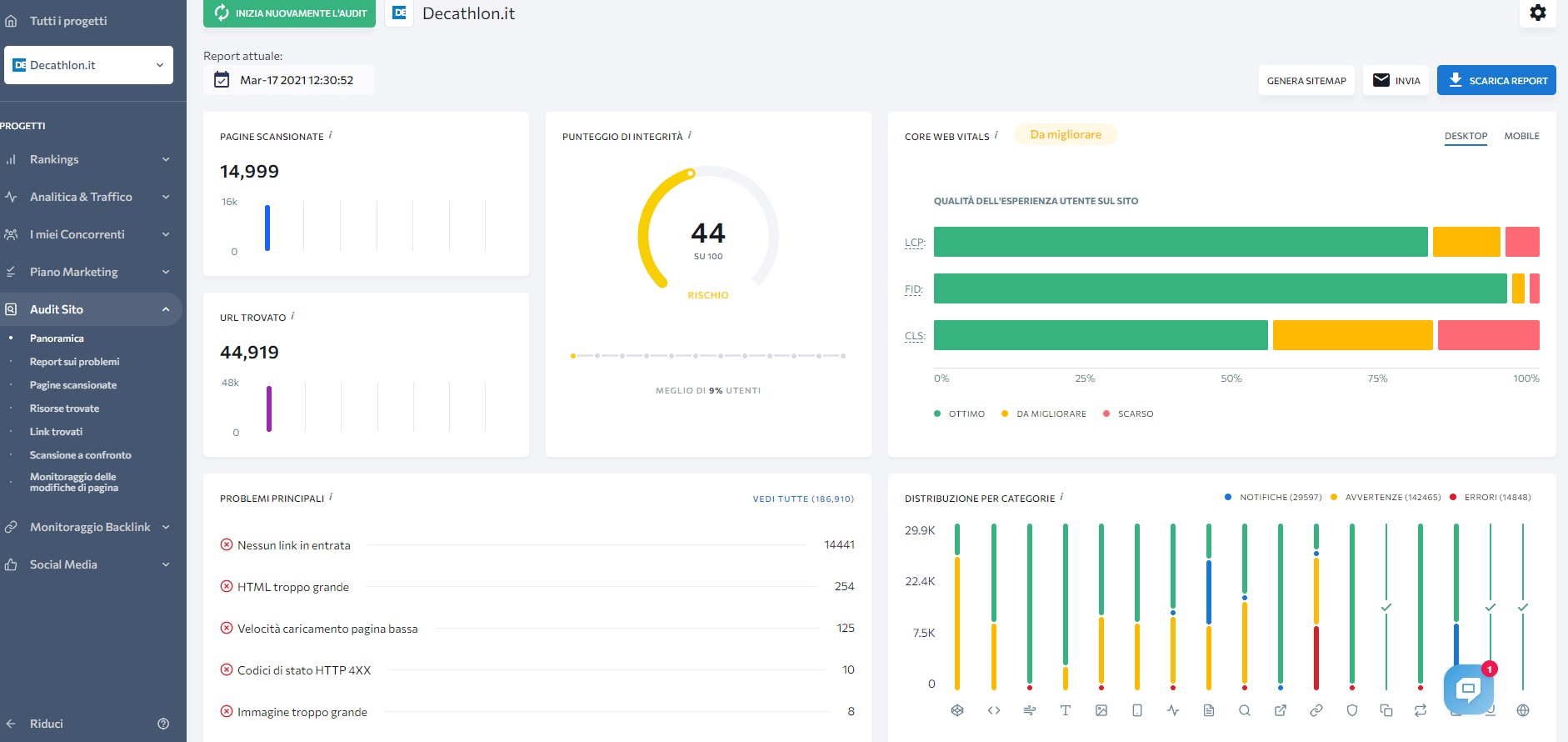
Task: Open the settings gear icon
Action: (x=1538, y=13)
